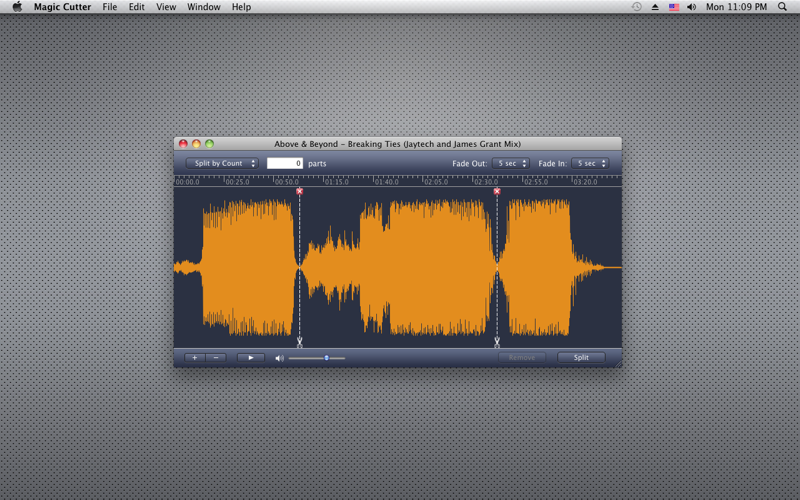Viewport: 800px width, 500px height.
Task: Mute audio using the speaker icon beside the slider
Action: (279, 358)
